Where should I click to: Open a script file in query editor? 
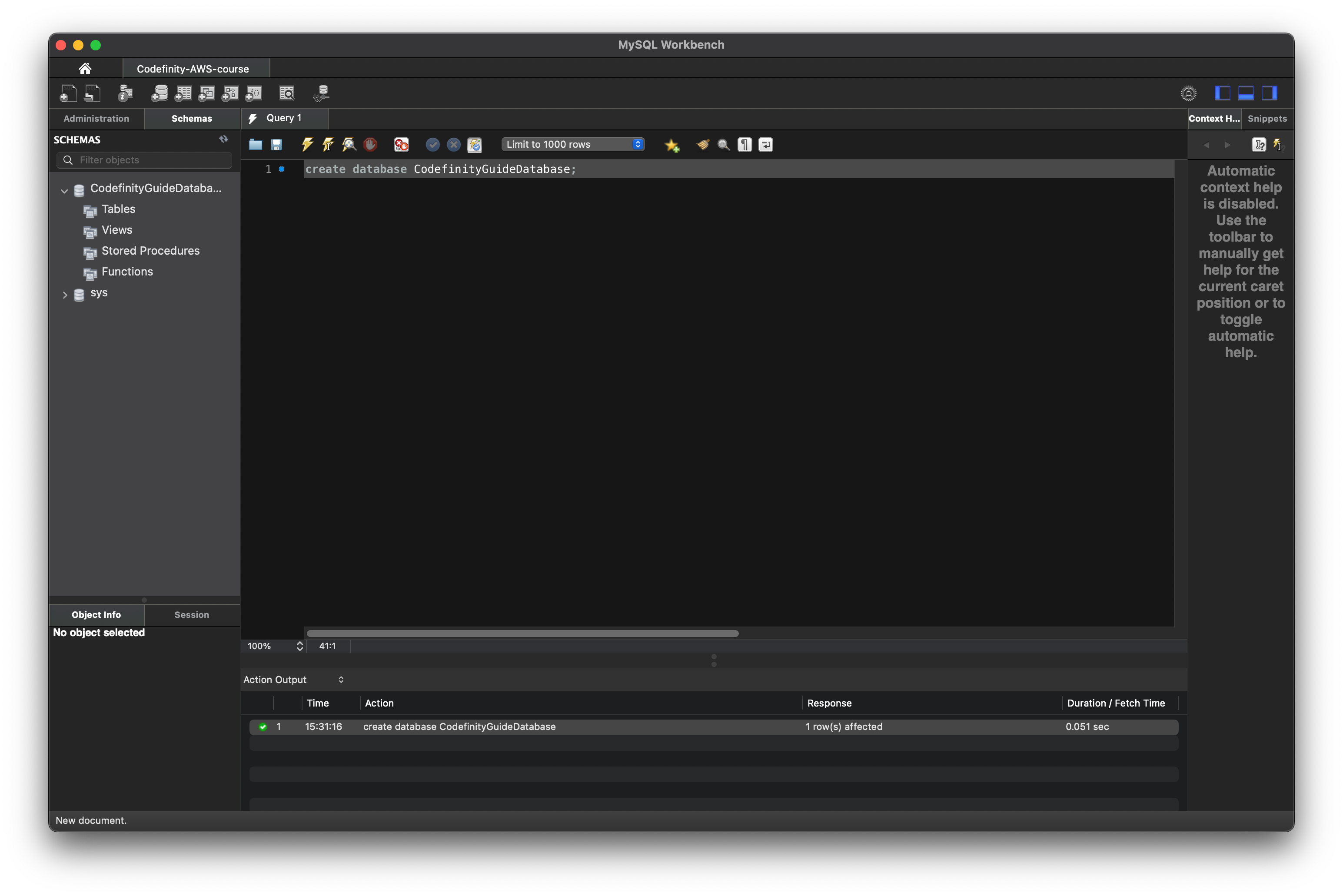click(256, 145)
